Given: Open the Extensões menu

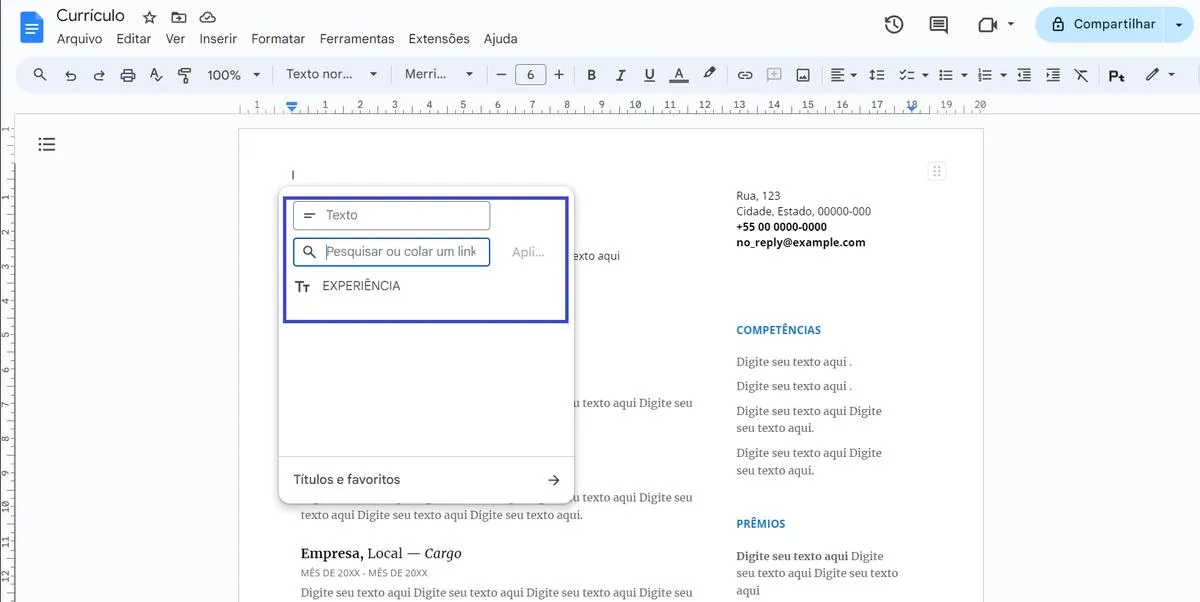Looking at the screenshot, I should coord(439,38).
